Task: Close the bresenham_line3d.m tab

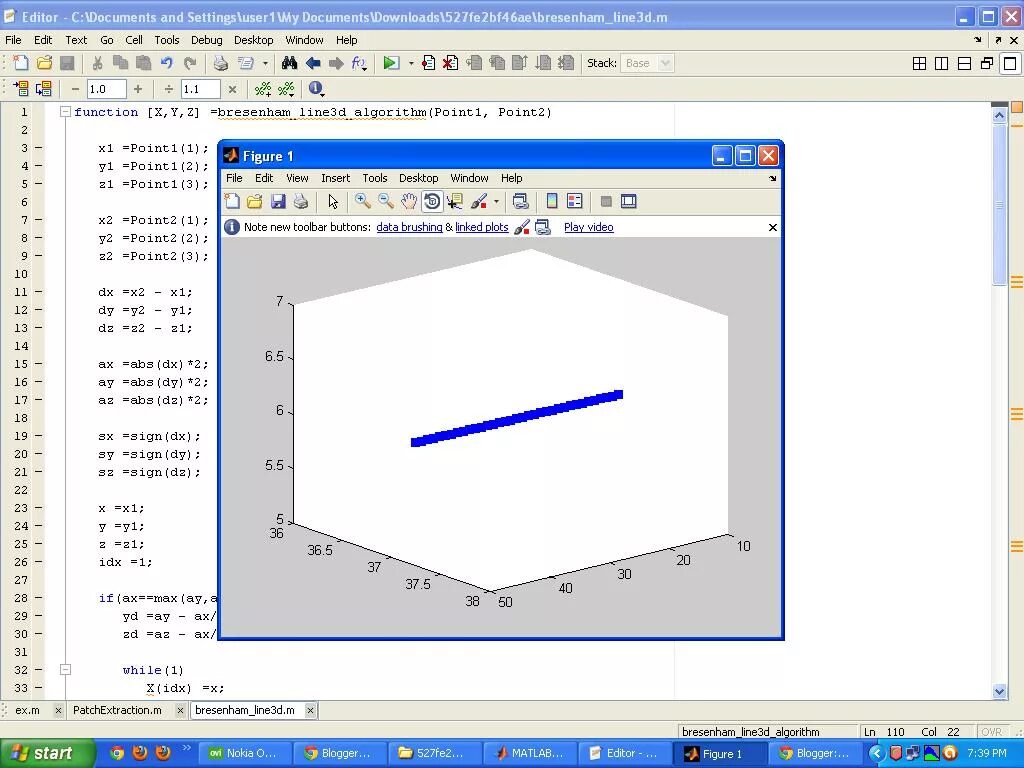Action: coord(311,710)
